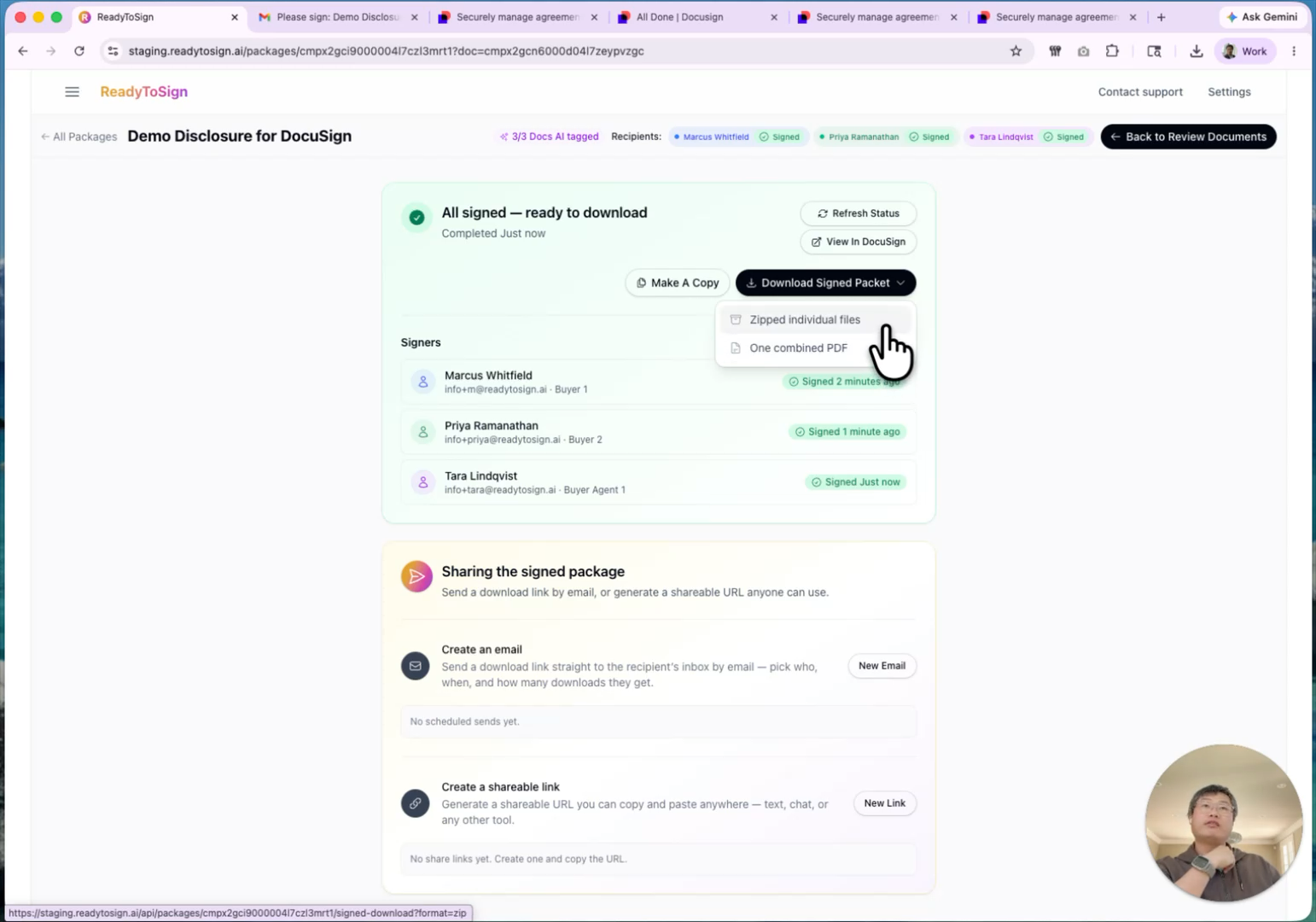
Task: Close the Please sign Gmail tab
Action: [x=415, y=17]
